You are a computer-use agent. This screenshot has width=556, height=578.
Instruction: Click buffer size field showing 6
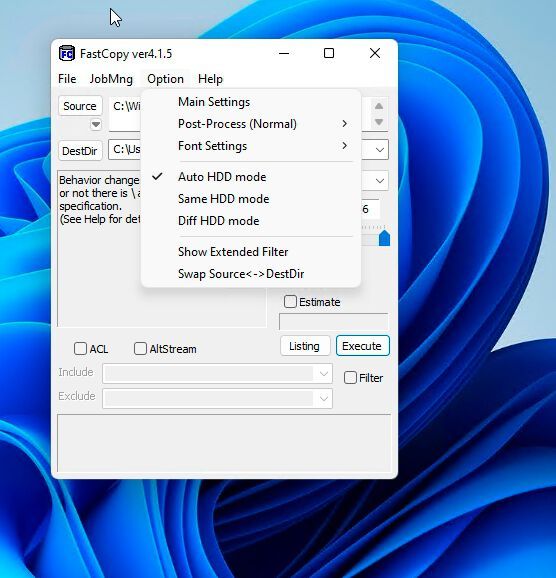[x=370, y=209]
